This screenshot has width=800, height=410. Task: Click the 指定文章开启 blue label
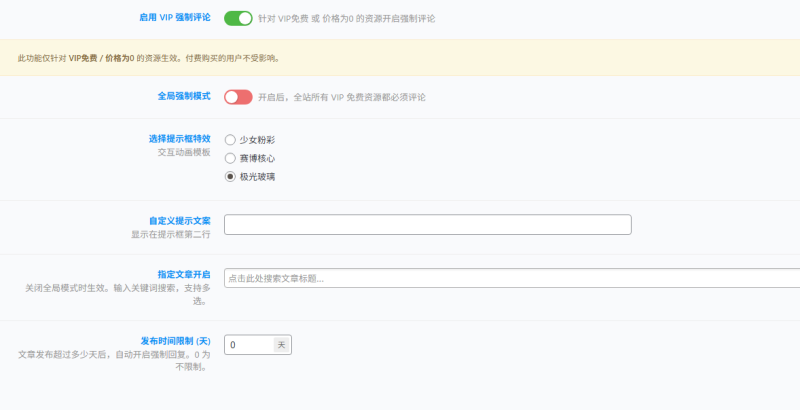(184, 274)
